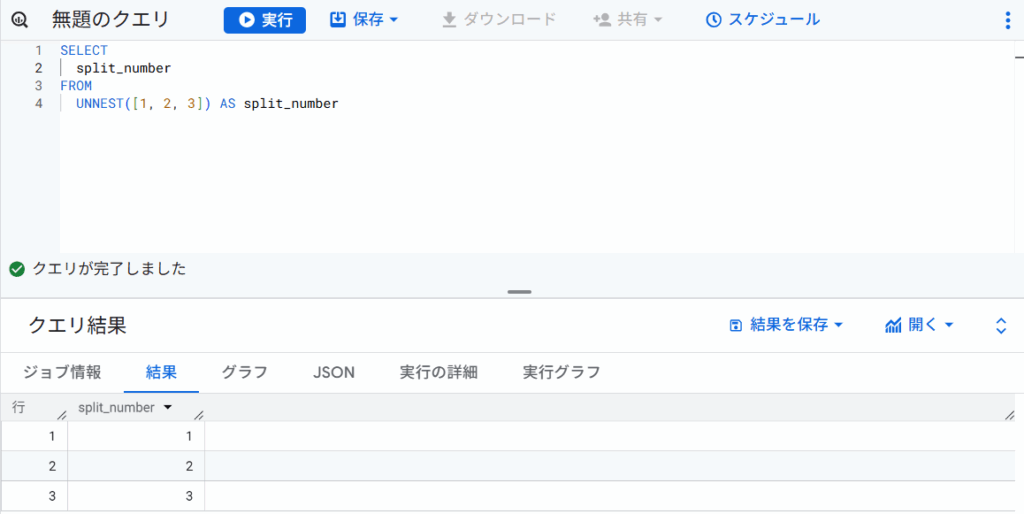Click the clock icon in スケジュール
This screenshot has height=514, width=1024.
(713, 20)
